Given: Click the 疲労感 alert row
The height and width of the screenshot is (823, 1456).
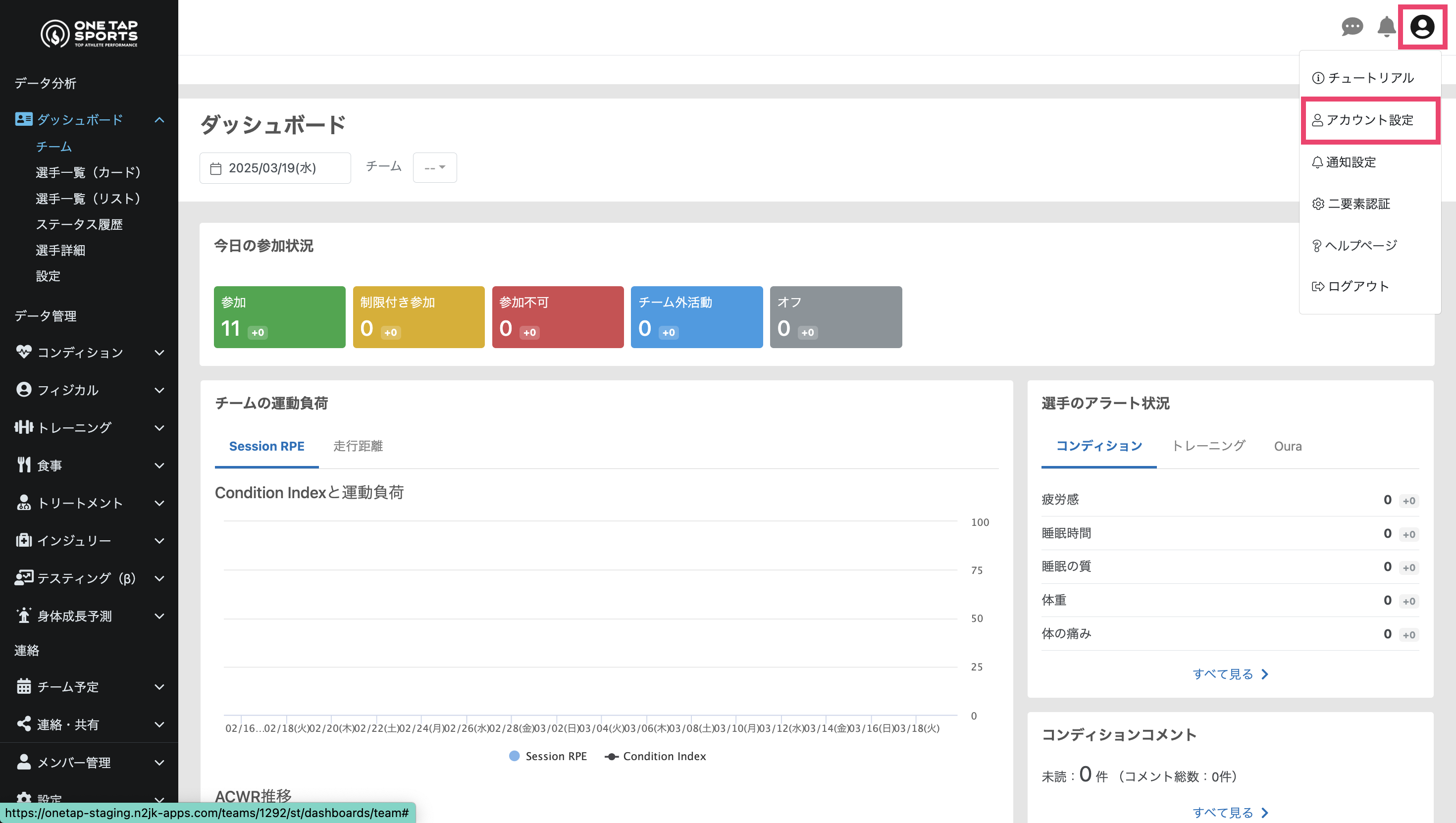Looking at the screenshot, I should [1230, 500].
